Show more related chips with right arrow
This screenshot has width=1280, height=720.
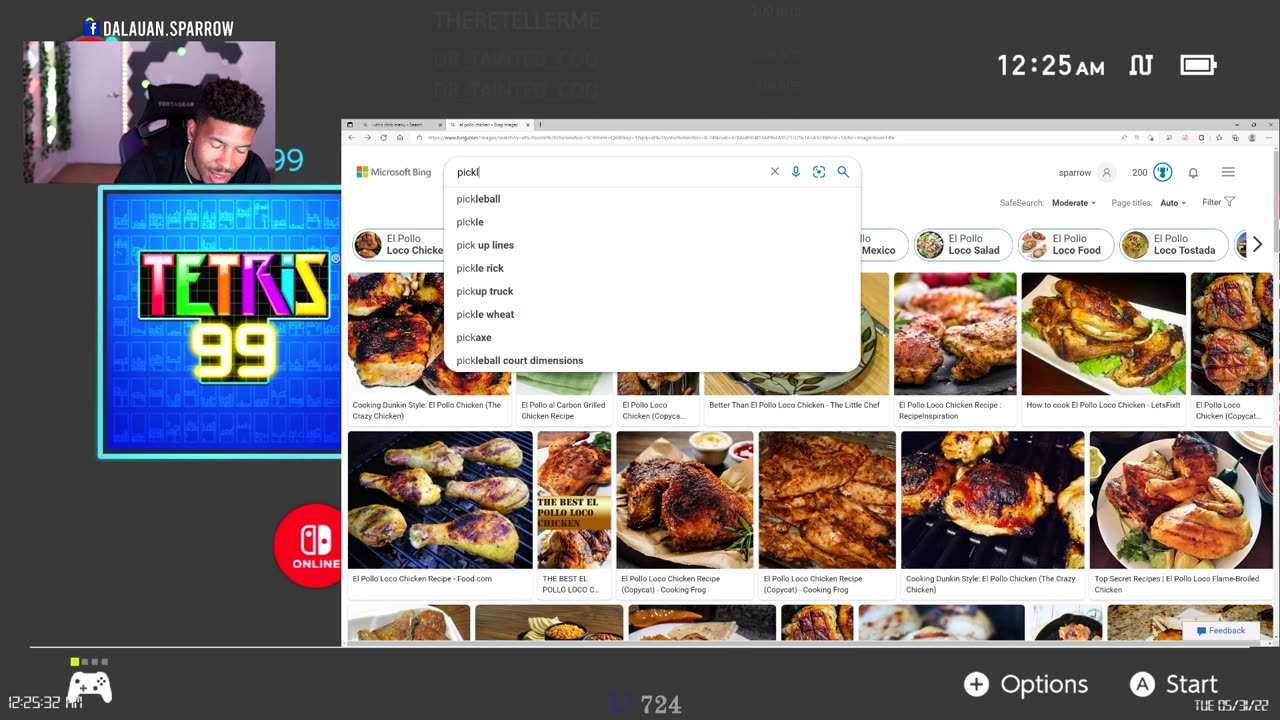[x=1257, y=244]
